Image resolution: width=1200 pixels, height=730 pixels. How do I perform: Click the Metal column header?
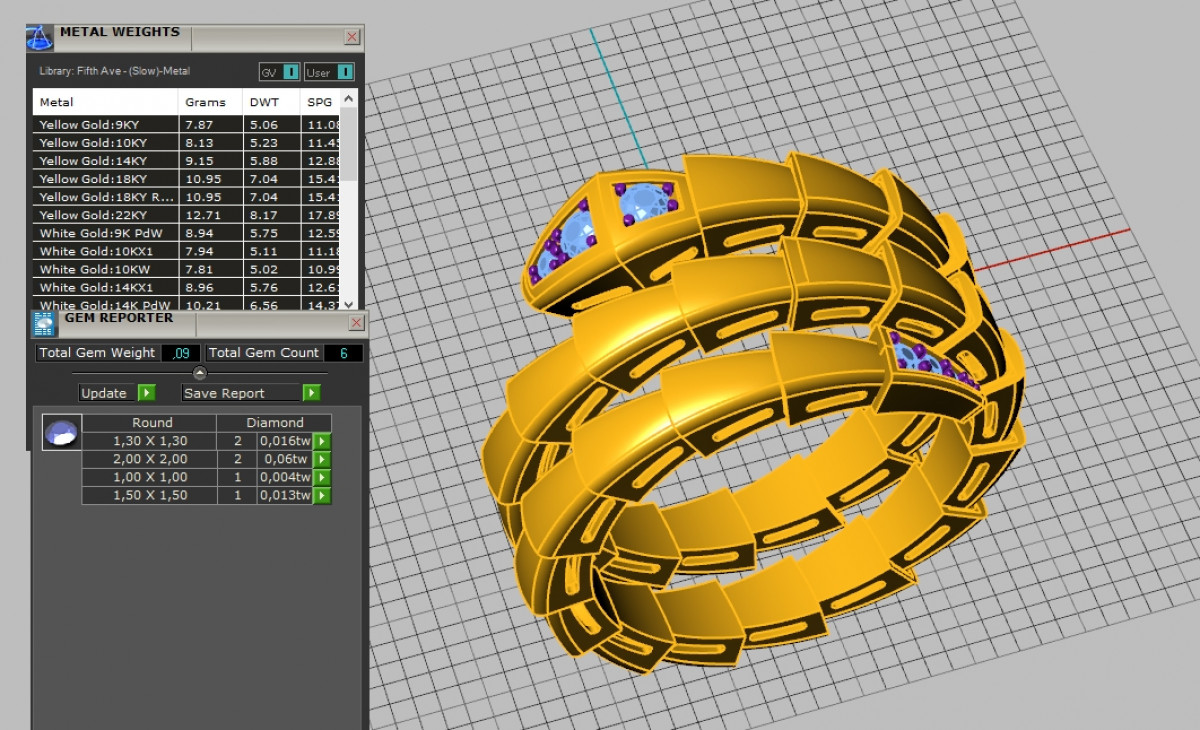coord(105,102)
